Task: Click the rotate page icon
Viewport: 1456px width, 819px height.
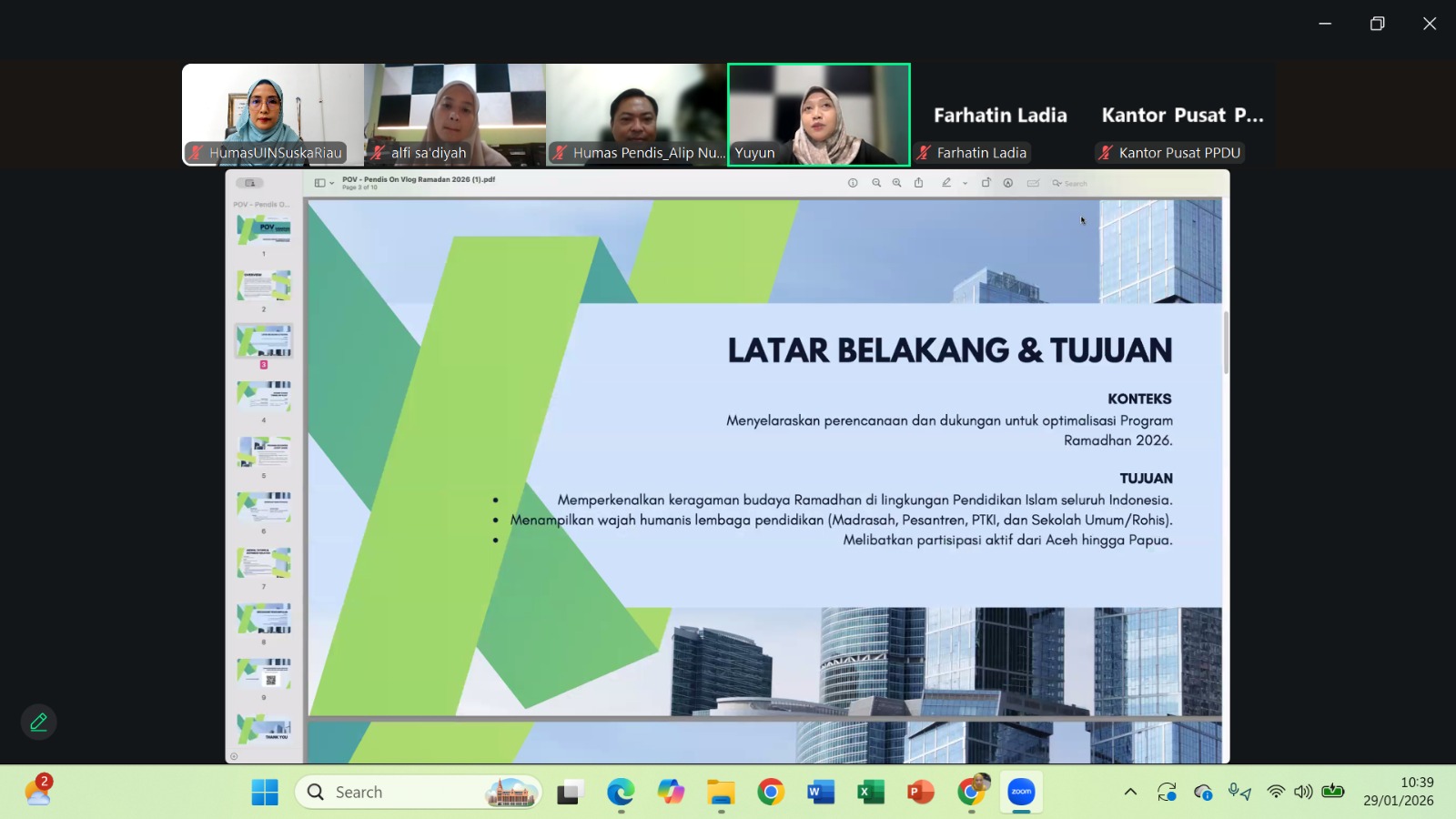Action: click(x=986, y=183)
